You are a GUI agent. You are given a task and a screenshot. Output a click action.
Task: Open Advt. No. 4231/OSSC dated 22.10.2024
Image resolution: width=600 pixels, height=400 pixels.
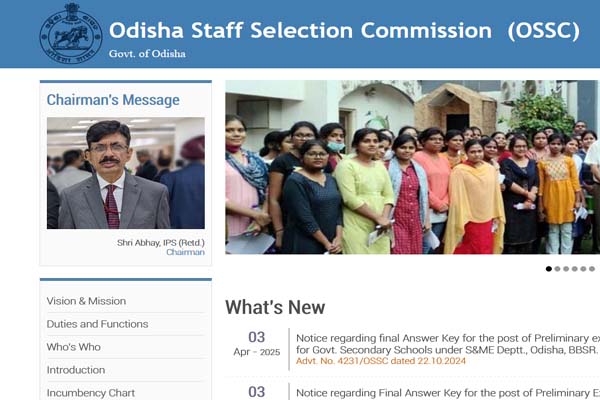tap(381, 361)
